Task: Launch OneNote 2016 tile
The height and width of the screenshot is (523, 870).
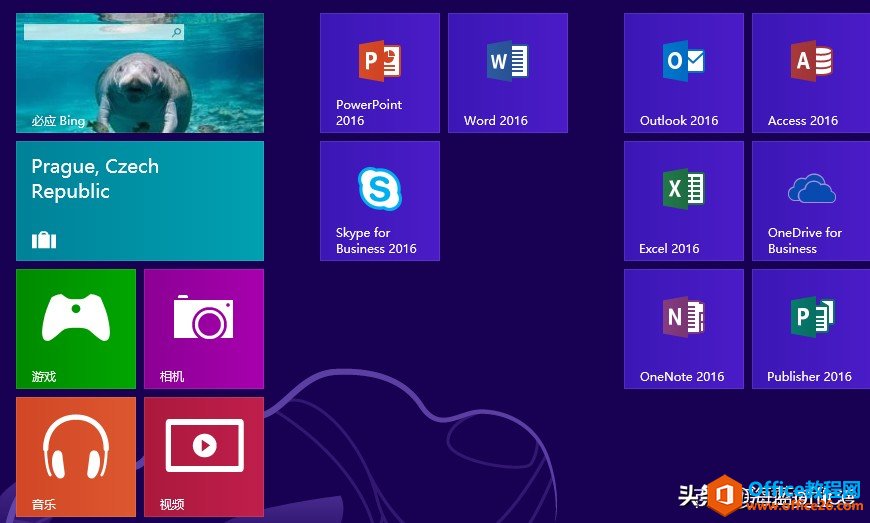Action: pyautogui.click(x=684, y=329)
